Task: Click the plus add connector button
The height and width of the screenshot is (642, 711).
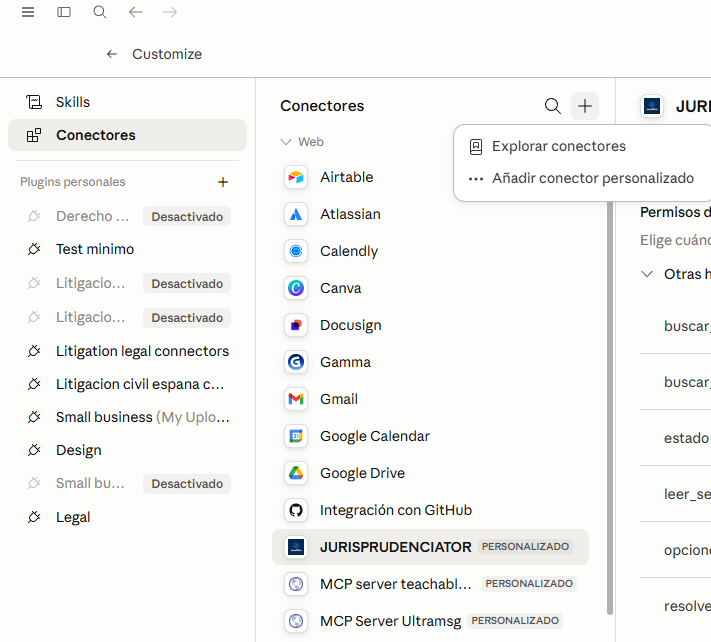Action: (584, 106)
